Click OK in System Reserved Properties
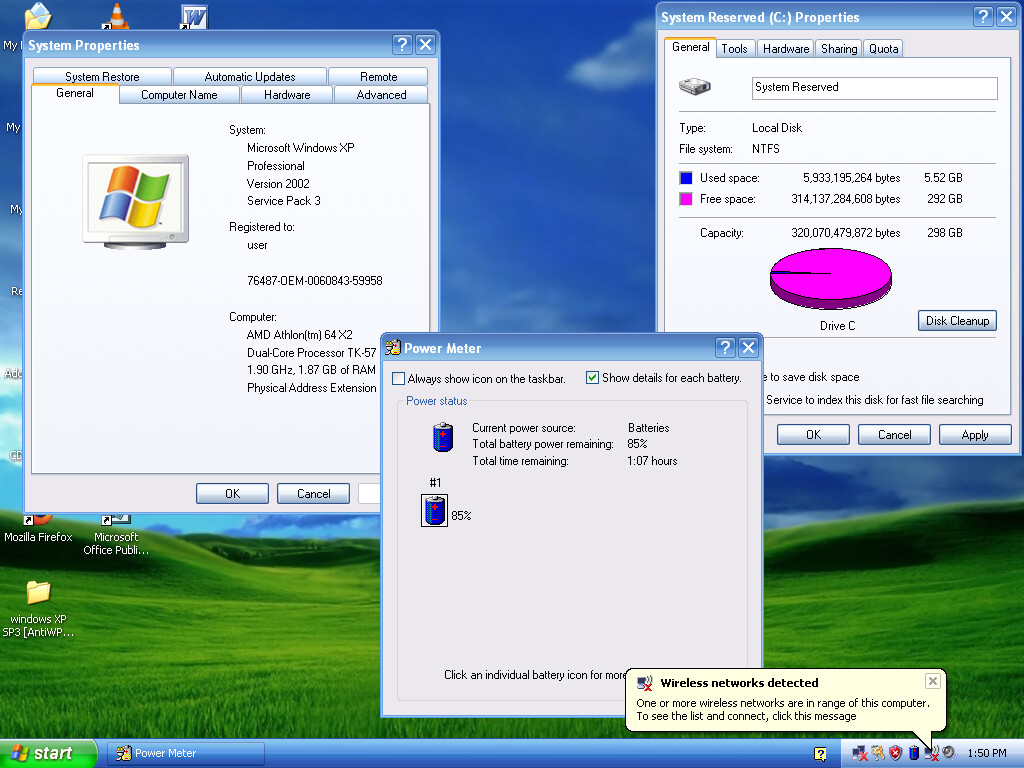 tap(813, 434)
